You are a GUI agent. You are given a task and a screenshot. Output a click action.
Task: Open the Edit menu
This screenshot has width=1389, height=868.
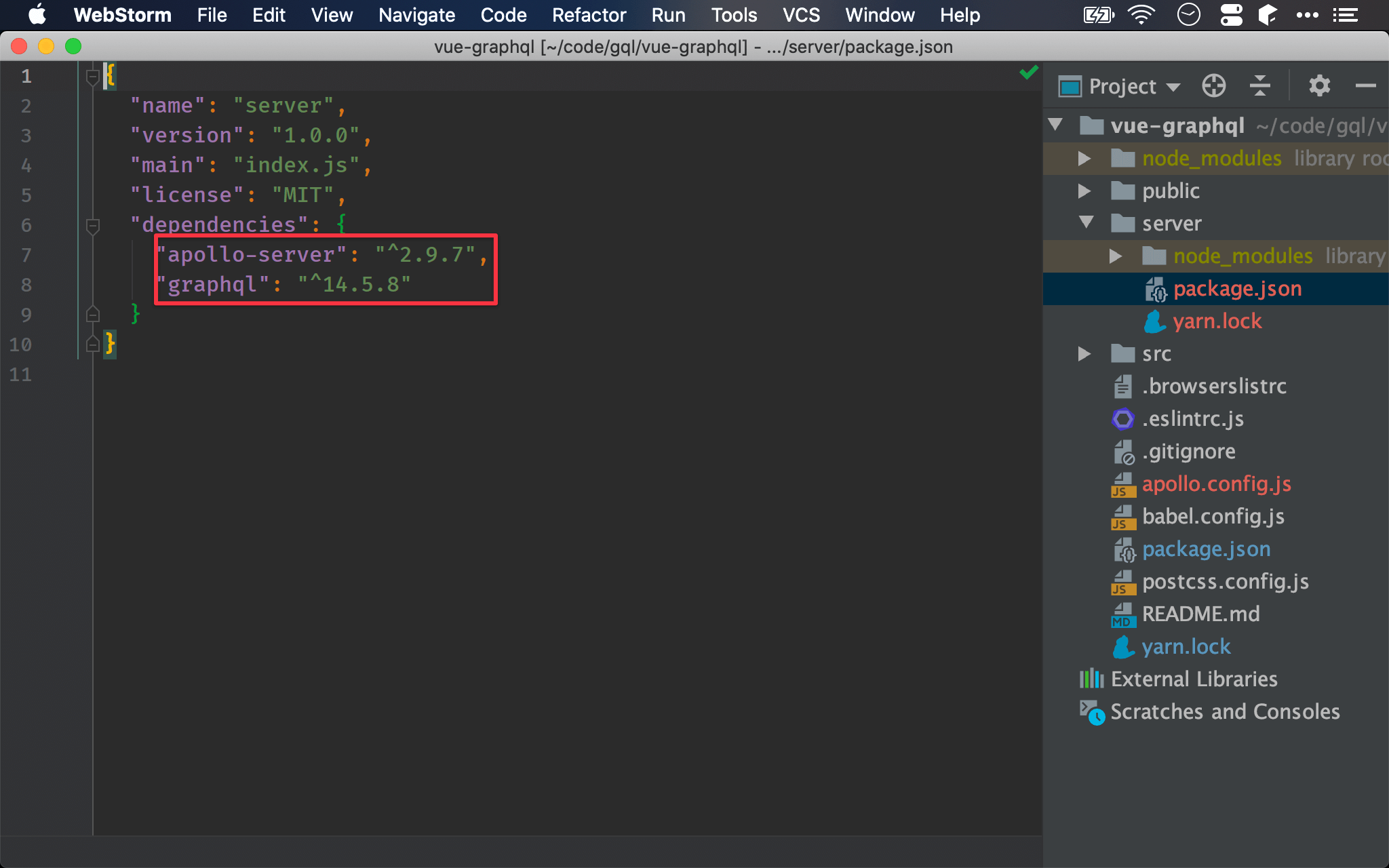tap(269, 15)
